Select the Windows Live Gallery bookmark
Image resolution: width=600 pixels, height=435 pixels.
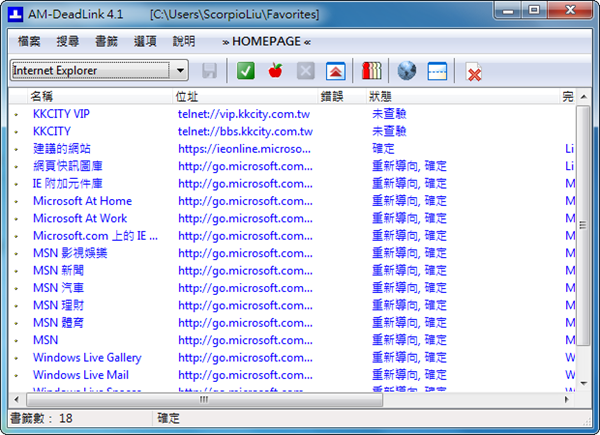(x=87, y=358)
